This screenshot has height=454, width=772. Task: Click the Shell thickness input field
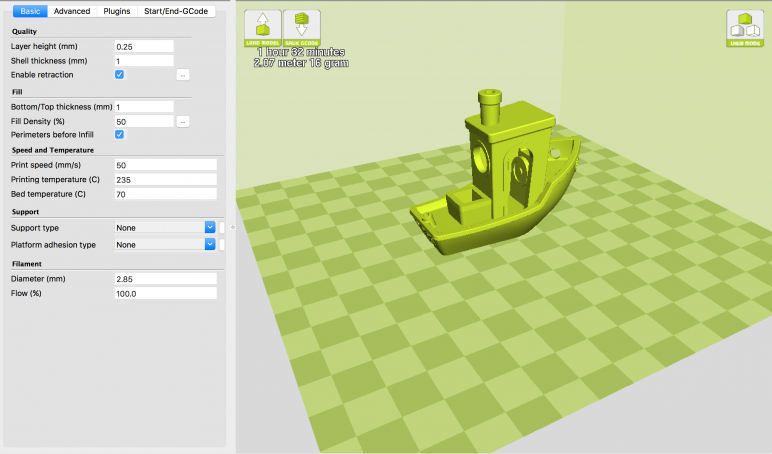(144, 61)
